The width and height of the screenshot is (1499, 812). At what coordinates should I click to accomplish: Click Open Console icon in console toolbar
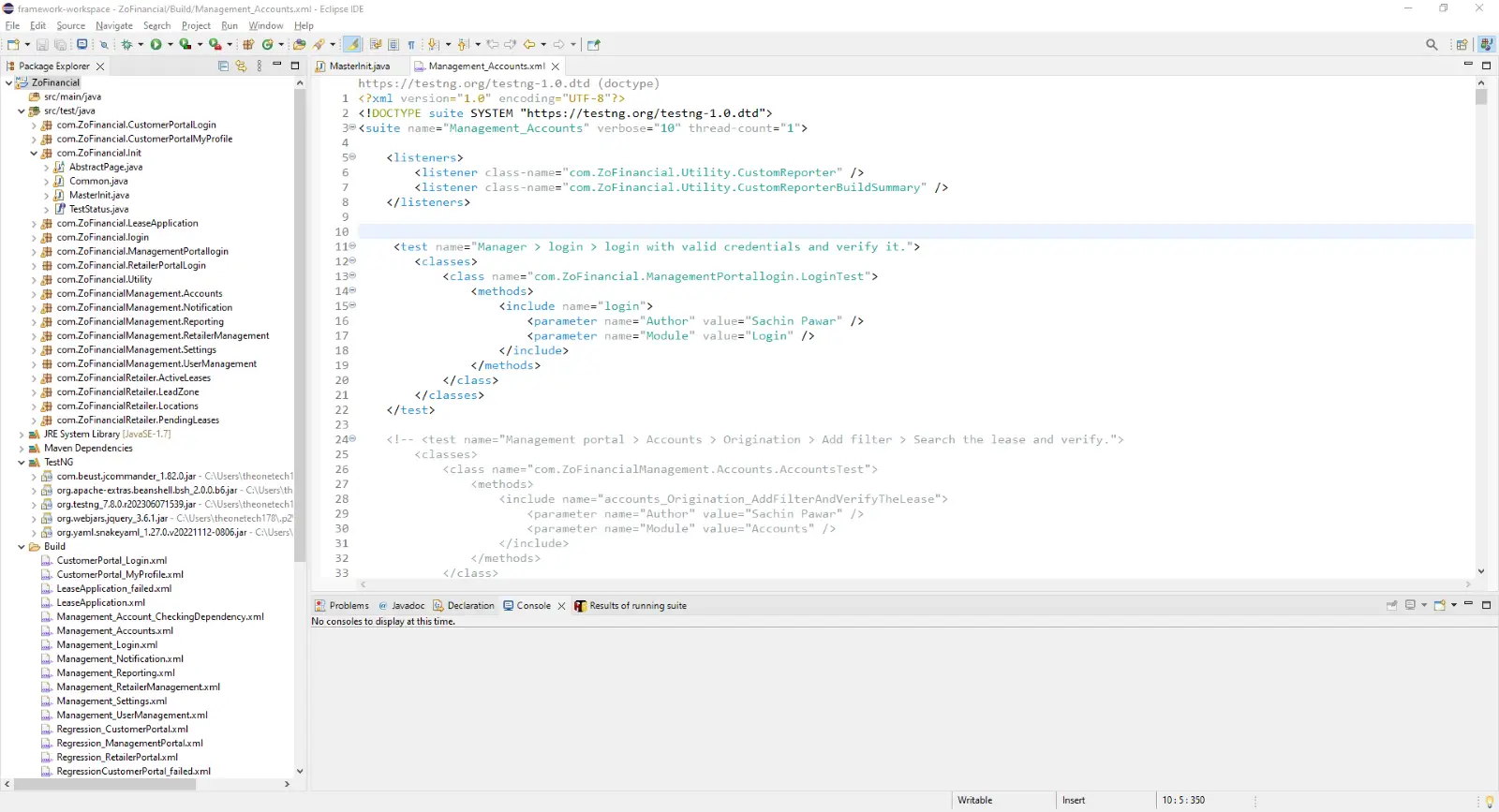coord(1440,605)
